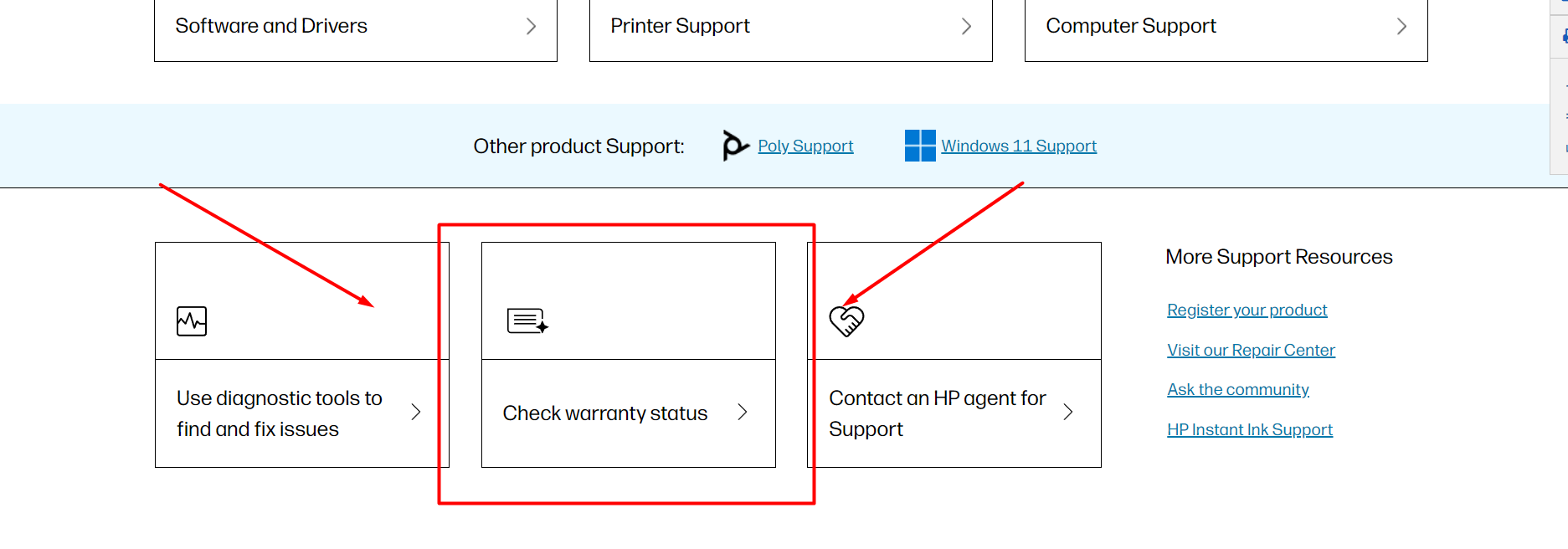Viewport: 1568px width, 549px height.
Task: Expand the diagnostic tools card arrow
Action: tap(416, 413)
